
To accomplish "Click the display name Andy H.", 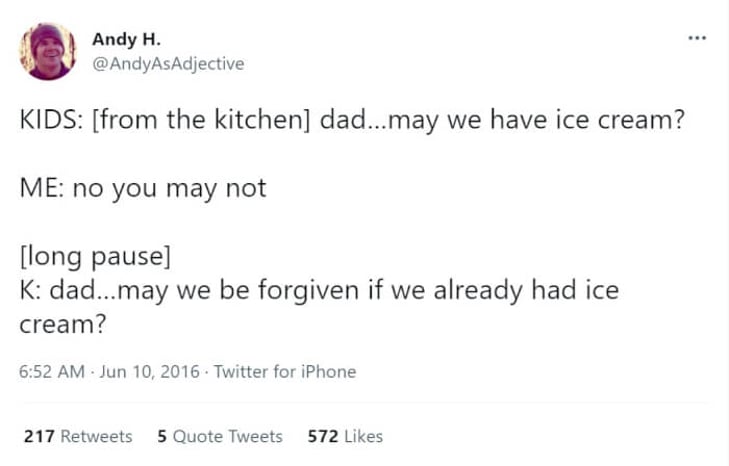I will tap(126, 40).
